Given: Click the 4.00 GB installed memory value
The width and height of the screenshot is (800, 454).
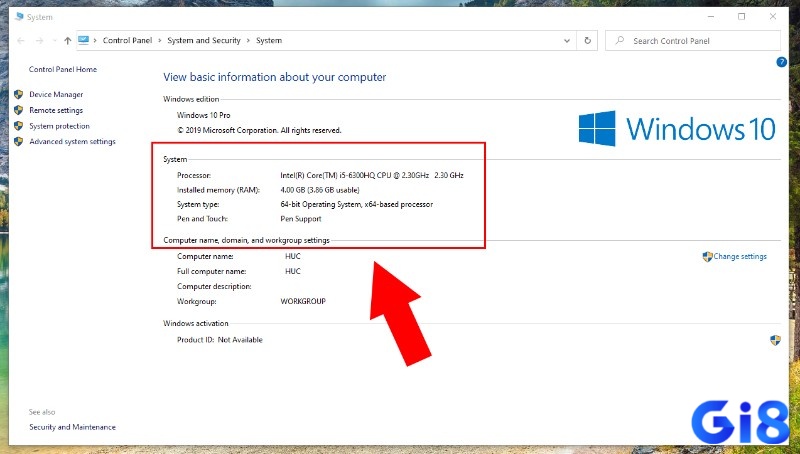Looking at the screenshot, I should coord(320,190).
